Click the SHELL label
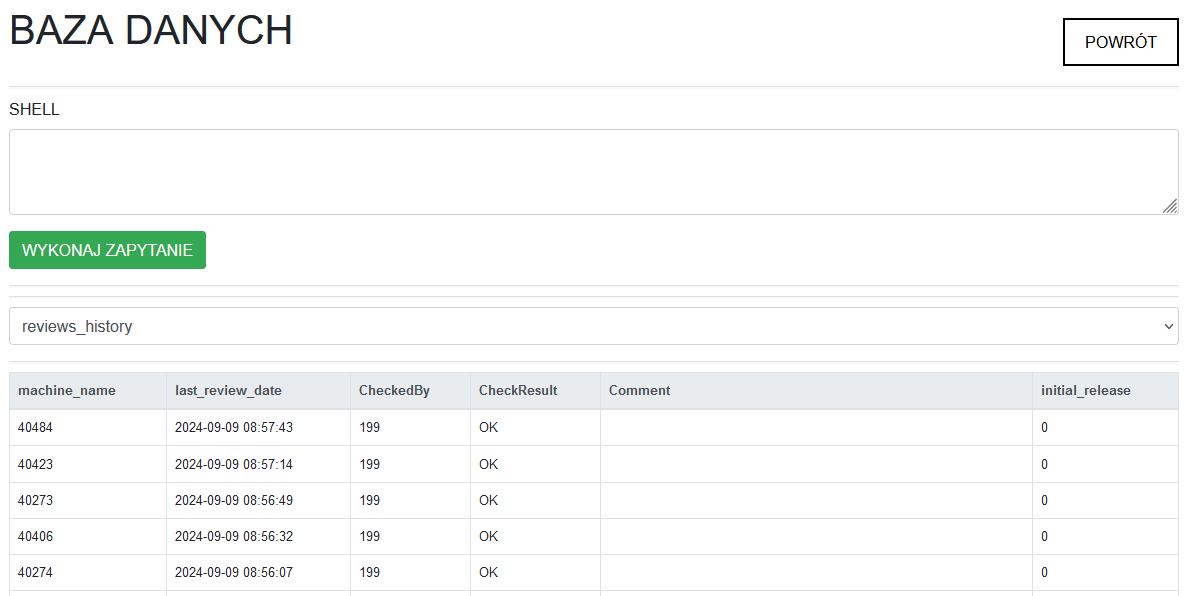Screen dimensions: 1187x596 tap(34, 110)
